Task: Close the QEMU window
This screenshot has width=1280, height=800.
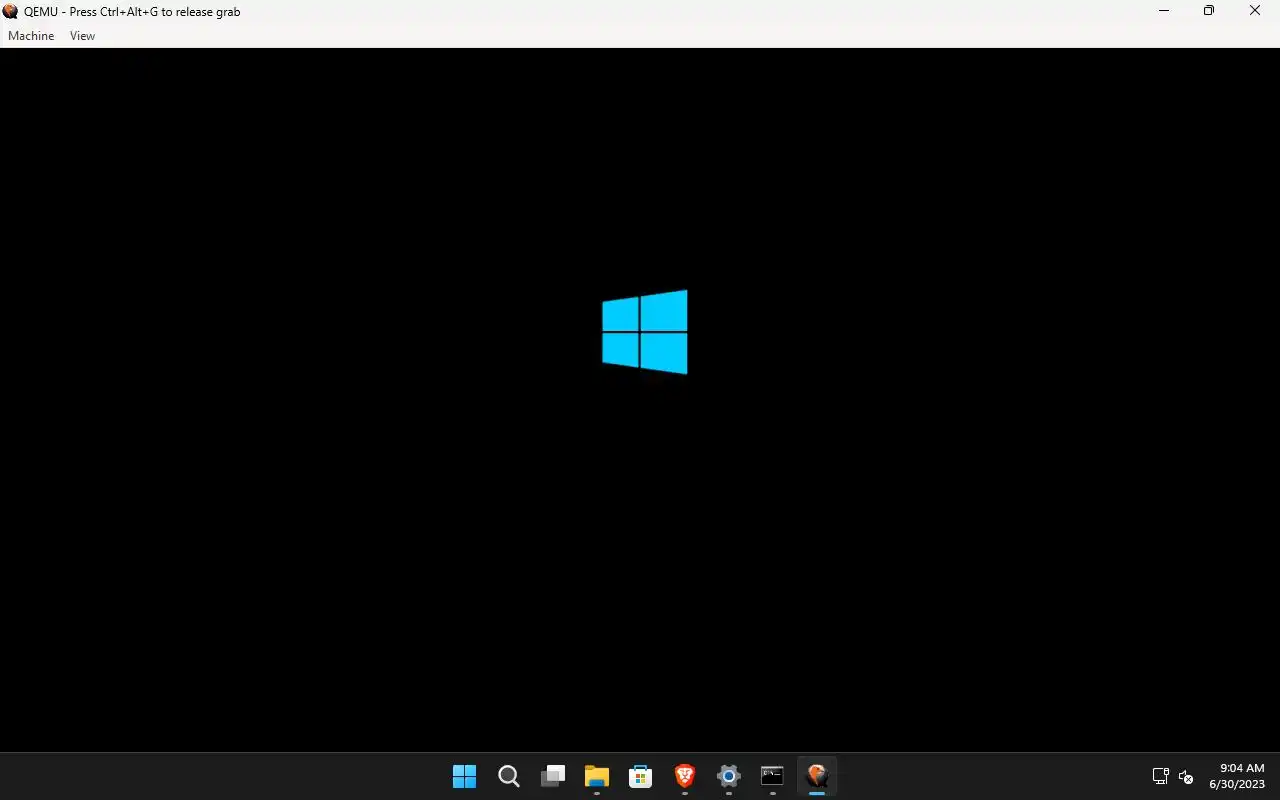Action: 1255,11
